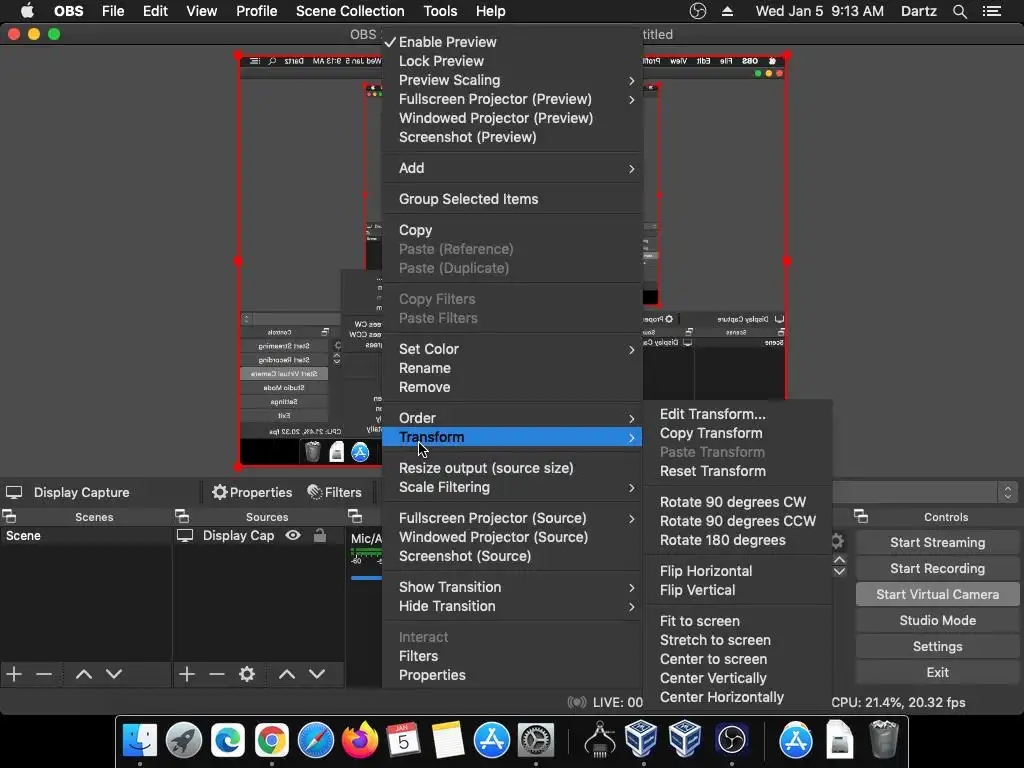Expand the Add submenu
Screen dimensions: 1024x768
(512, 168)
